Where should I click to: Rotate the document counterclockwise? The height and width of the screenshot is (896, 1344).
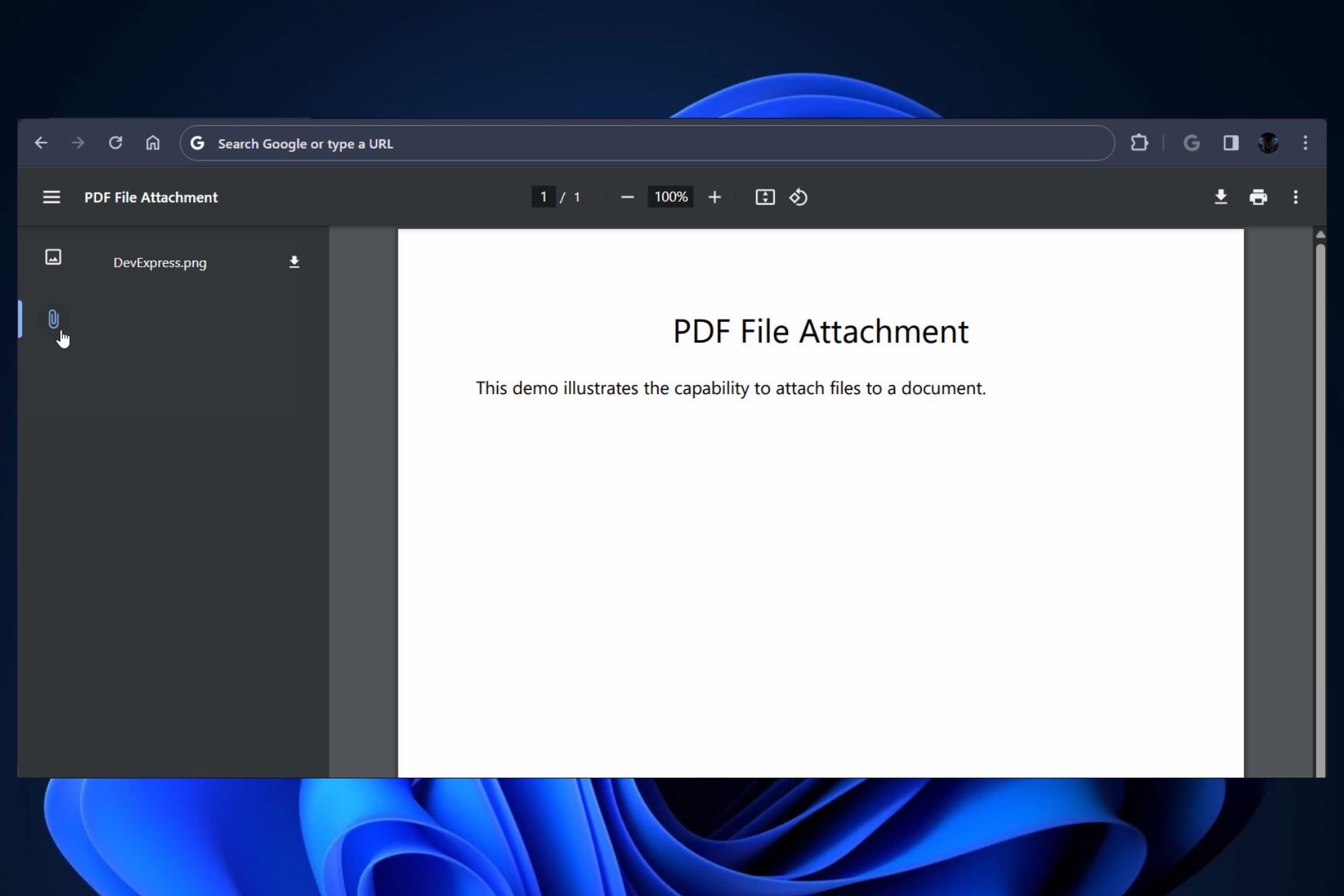pyautogui.click(x=799, y=197)
